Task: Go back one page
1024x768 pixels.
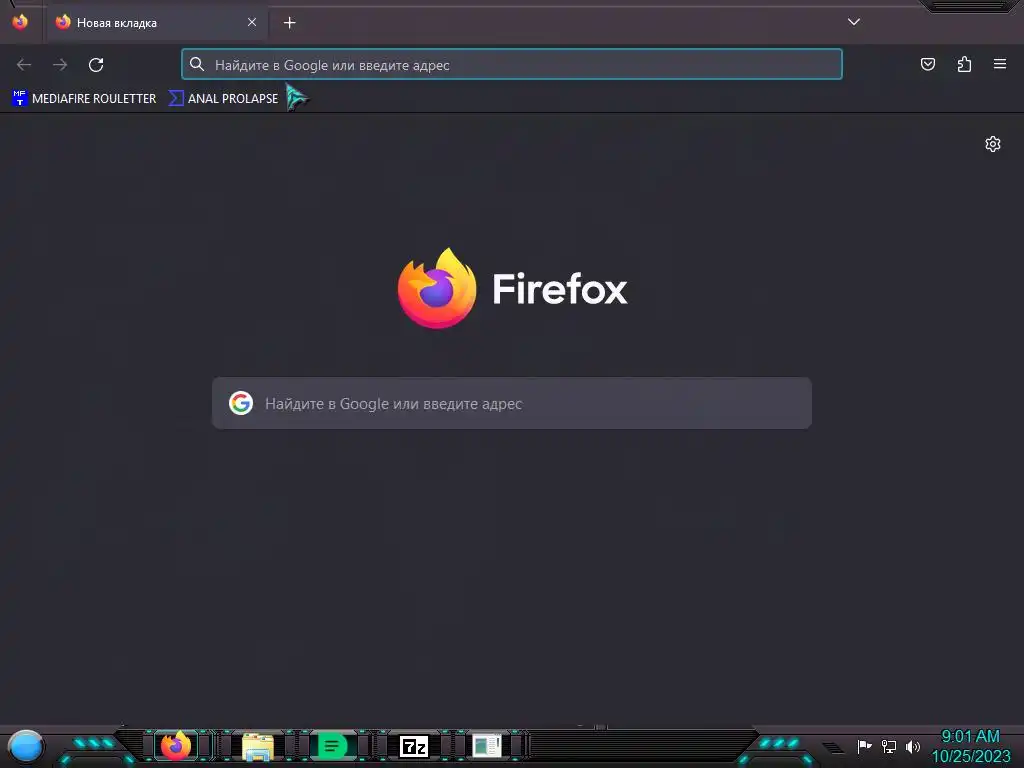Action: pyautogui.click(x=24, y=65)
